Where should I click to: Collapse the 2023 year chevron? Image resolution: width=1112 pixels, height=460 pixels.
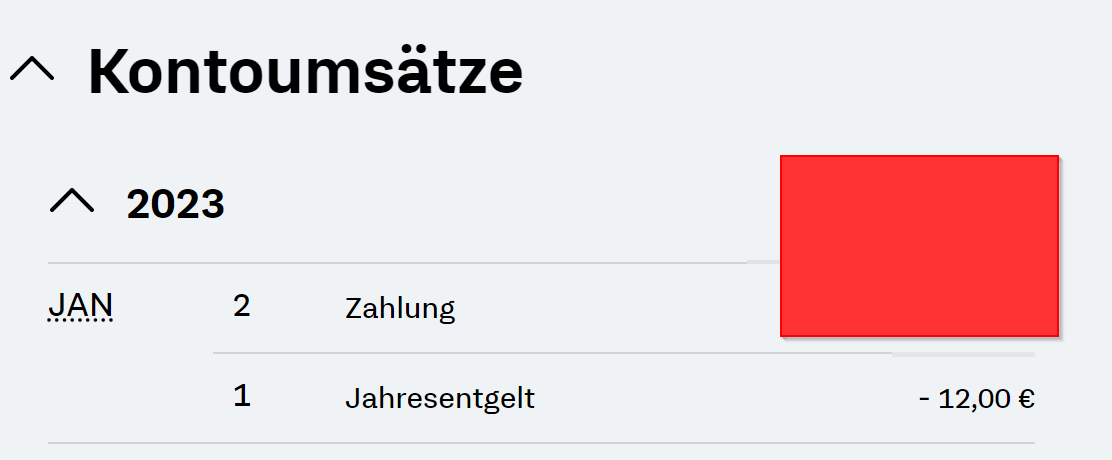72,202
